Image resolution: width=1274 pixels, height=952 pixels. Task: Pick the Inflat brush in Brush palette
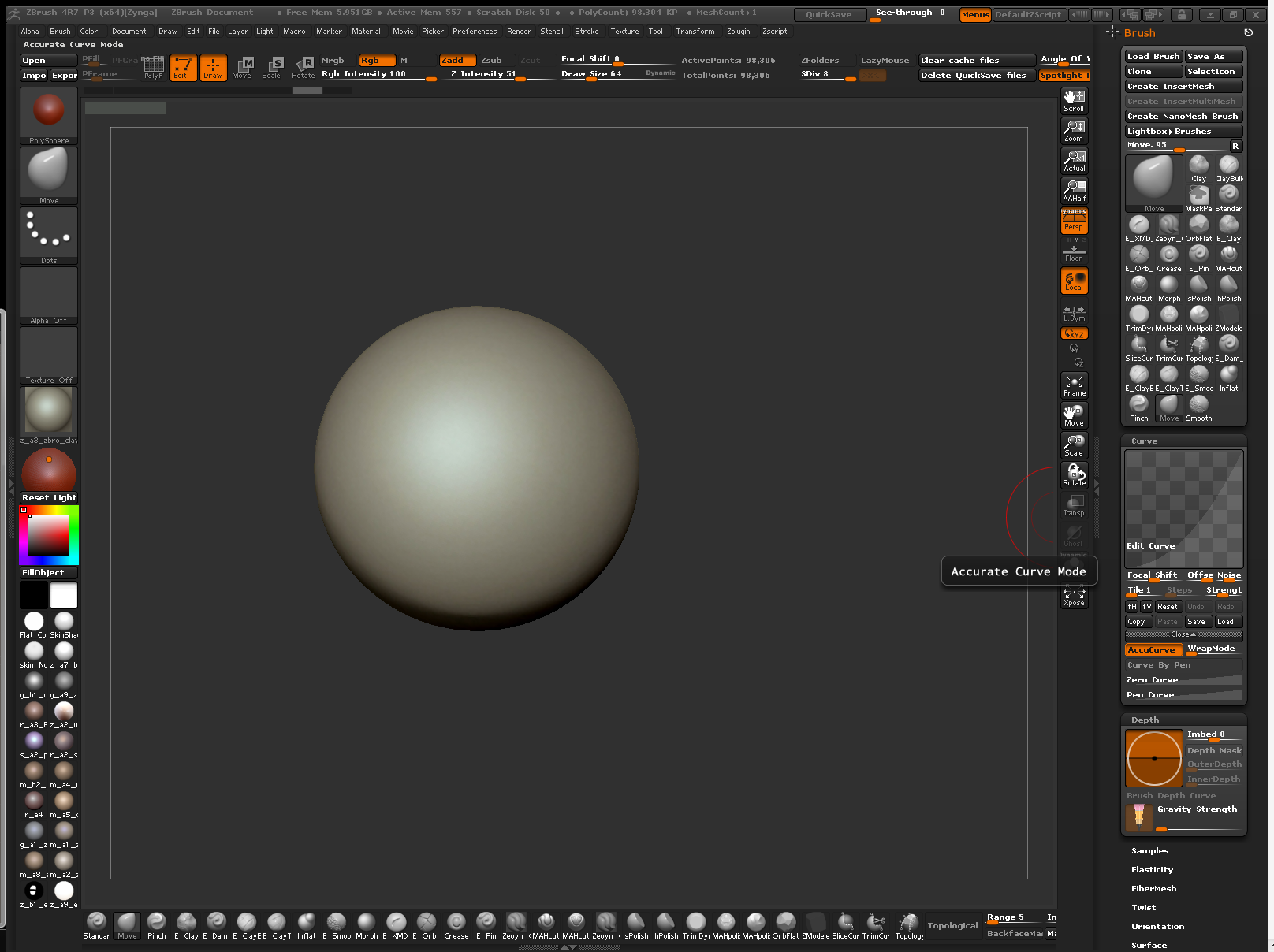tap(1229, 378)
